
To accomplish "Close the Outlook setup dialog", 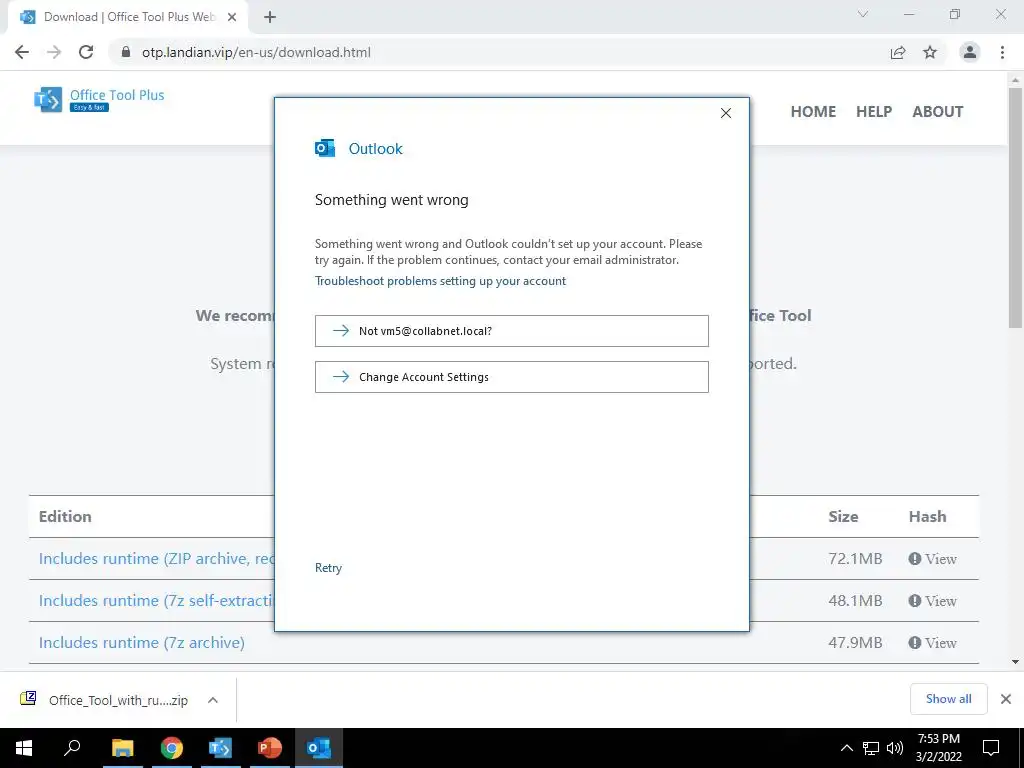I will pos(726,113).
